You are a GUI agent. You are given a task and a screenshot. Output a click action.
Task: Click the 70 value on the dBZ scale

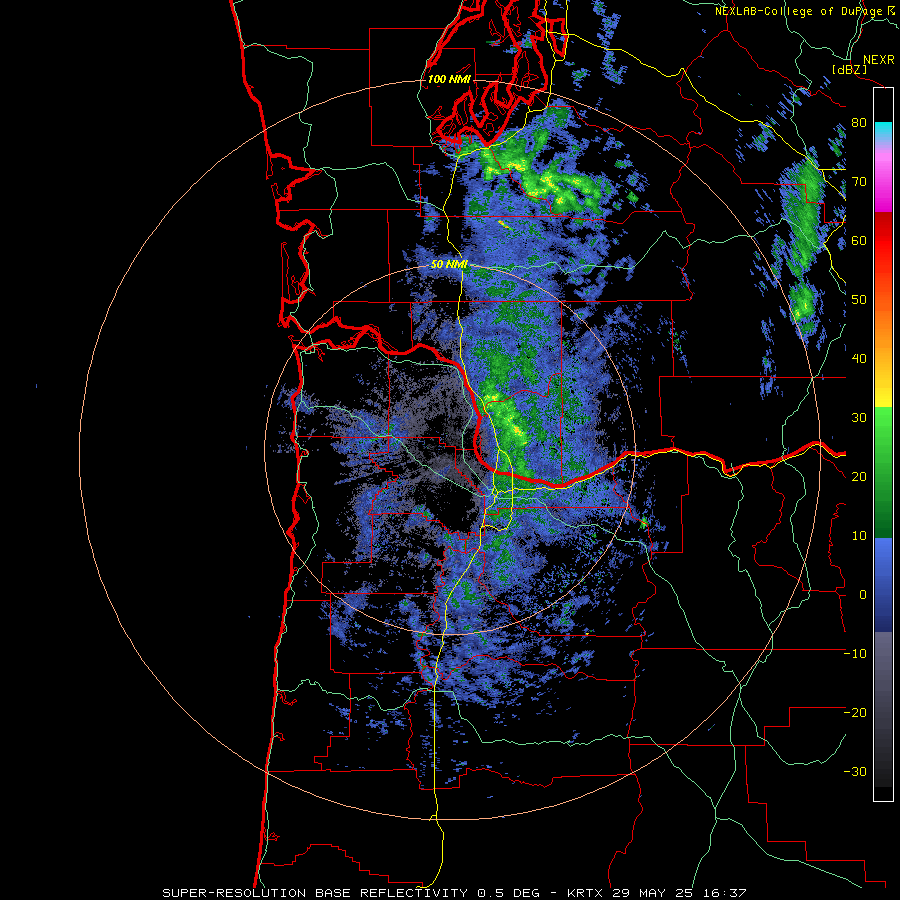click(x=859, y=182)
